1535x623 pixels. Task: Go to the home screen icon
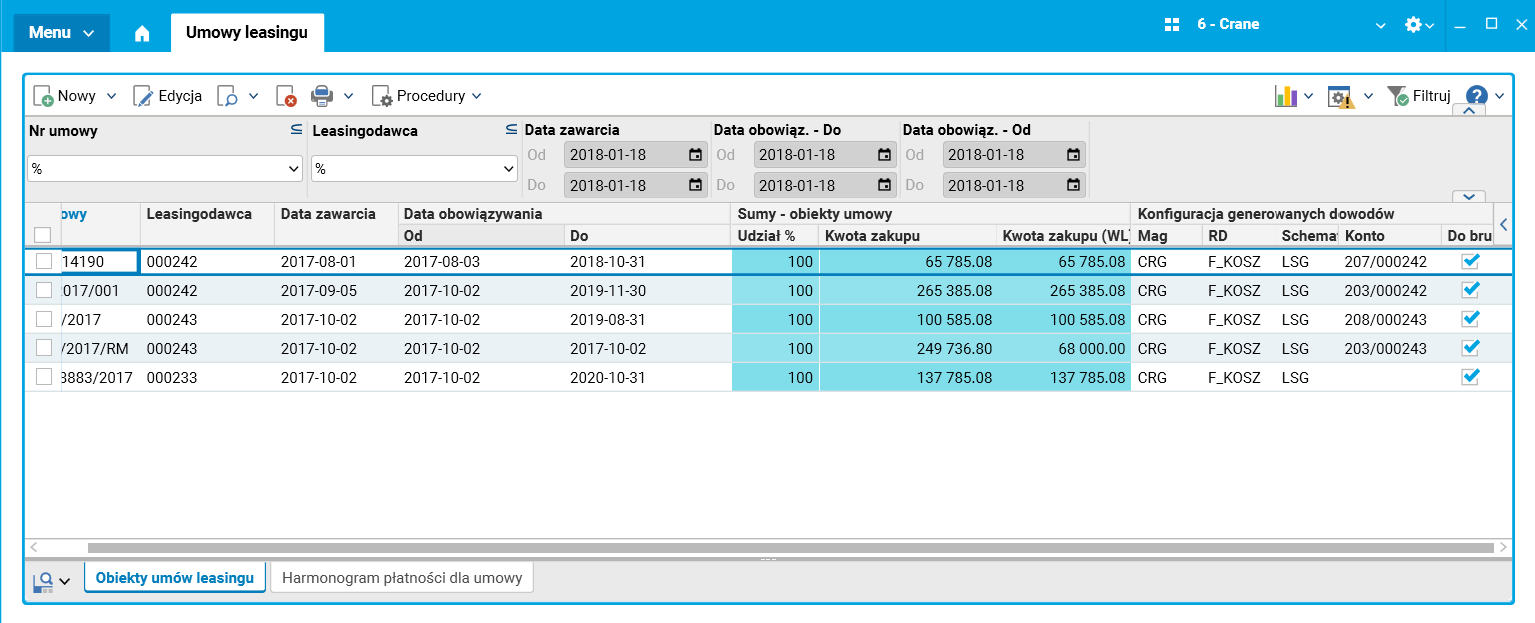tap(142, 33)
